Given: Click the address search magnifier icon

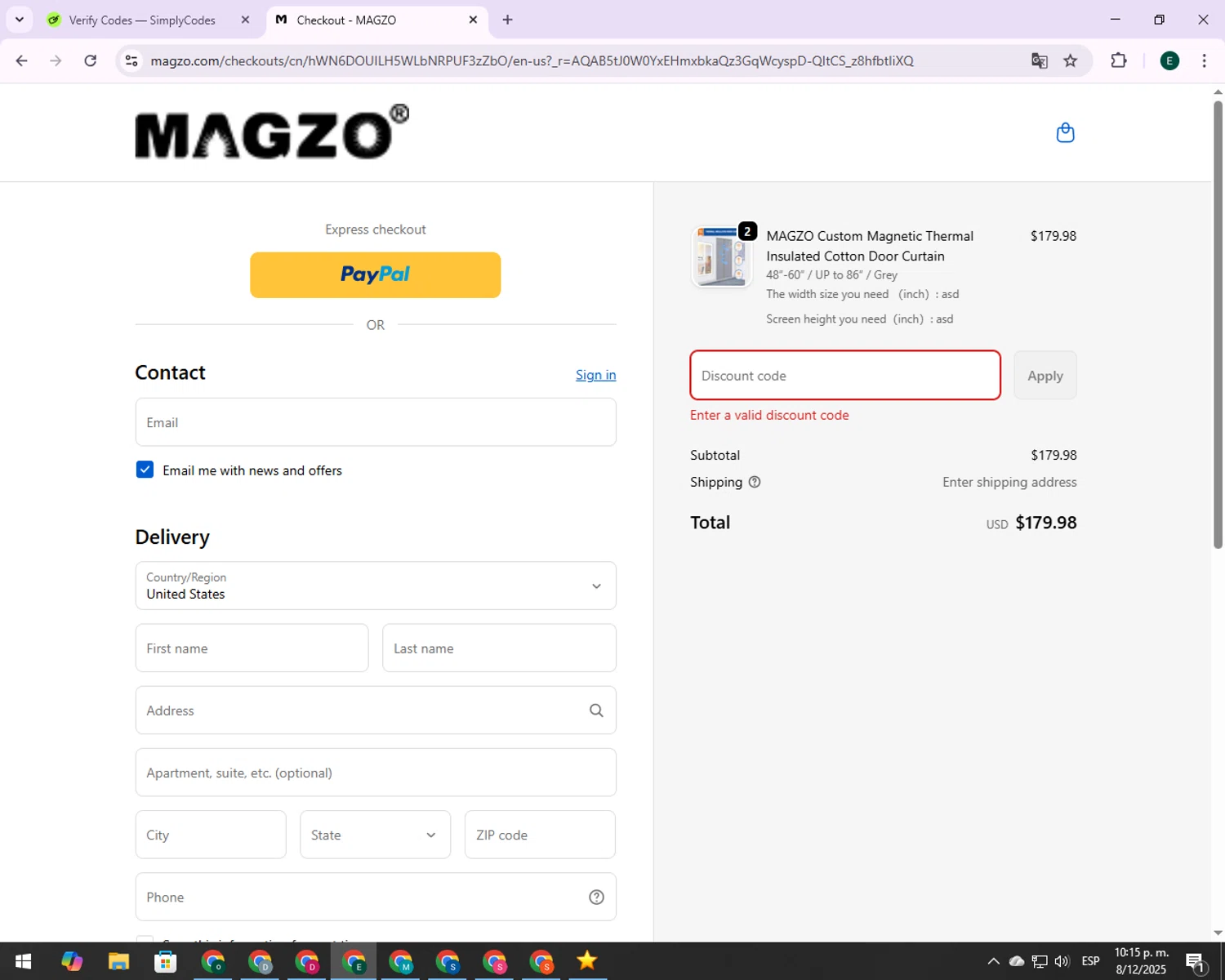Looking at the screenshot, I should (x=596, y=710).
